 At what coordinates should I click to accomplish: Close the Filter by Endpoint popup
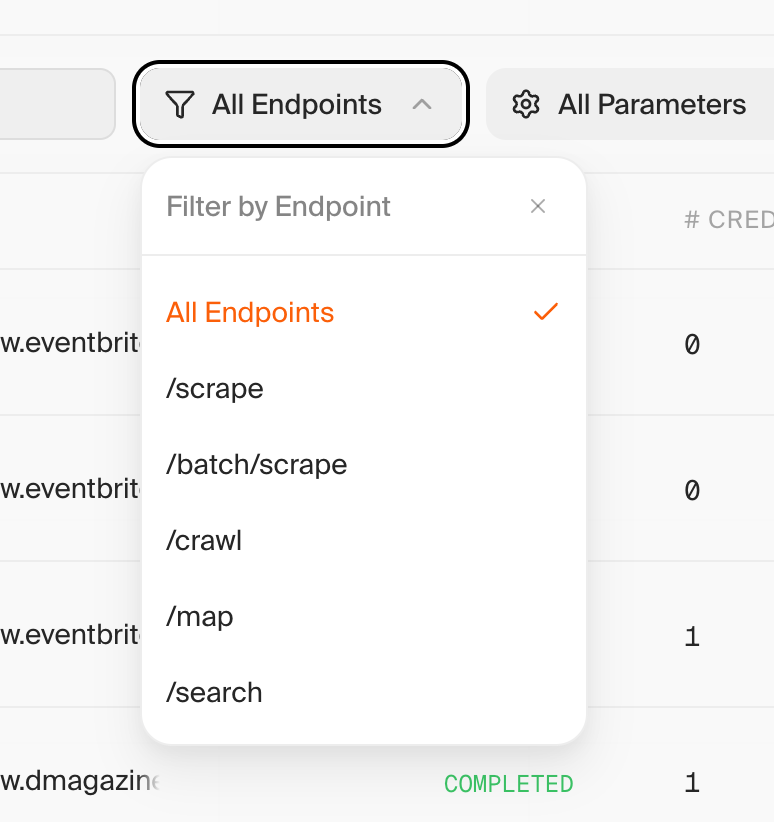click(538, 207)
